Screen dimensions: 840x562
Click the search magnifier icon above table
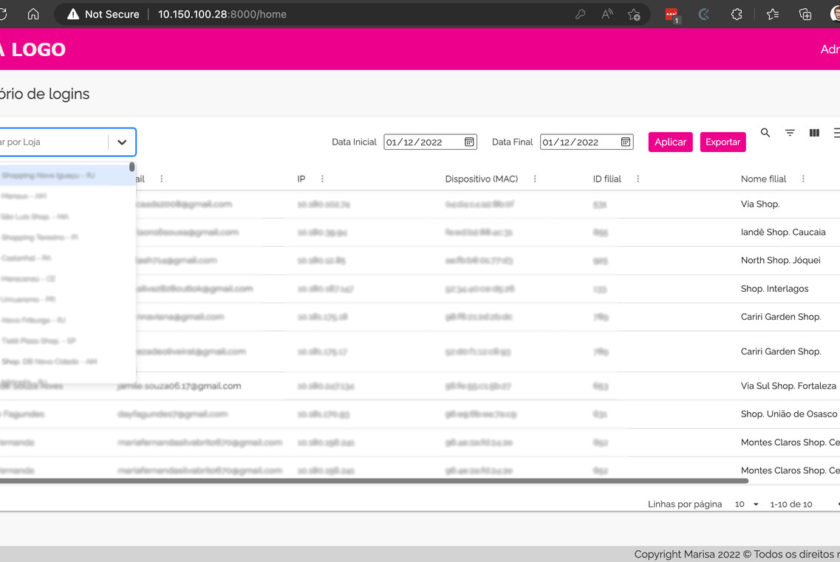tap(765, 132)
